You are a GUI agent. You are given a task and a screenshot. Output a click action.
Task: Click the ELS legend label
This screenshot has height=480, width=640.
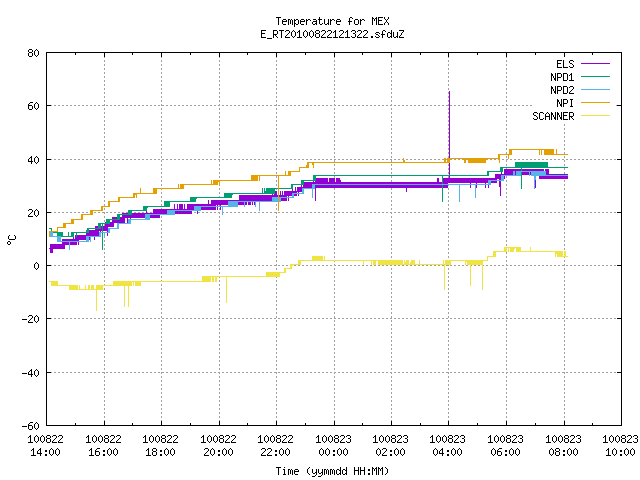565,64
